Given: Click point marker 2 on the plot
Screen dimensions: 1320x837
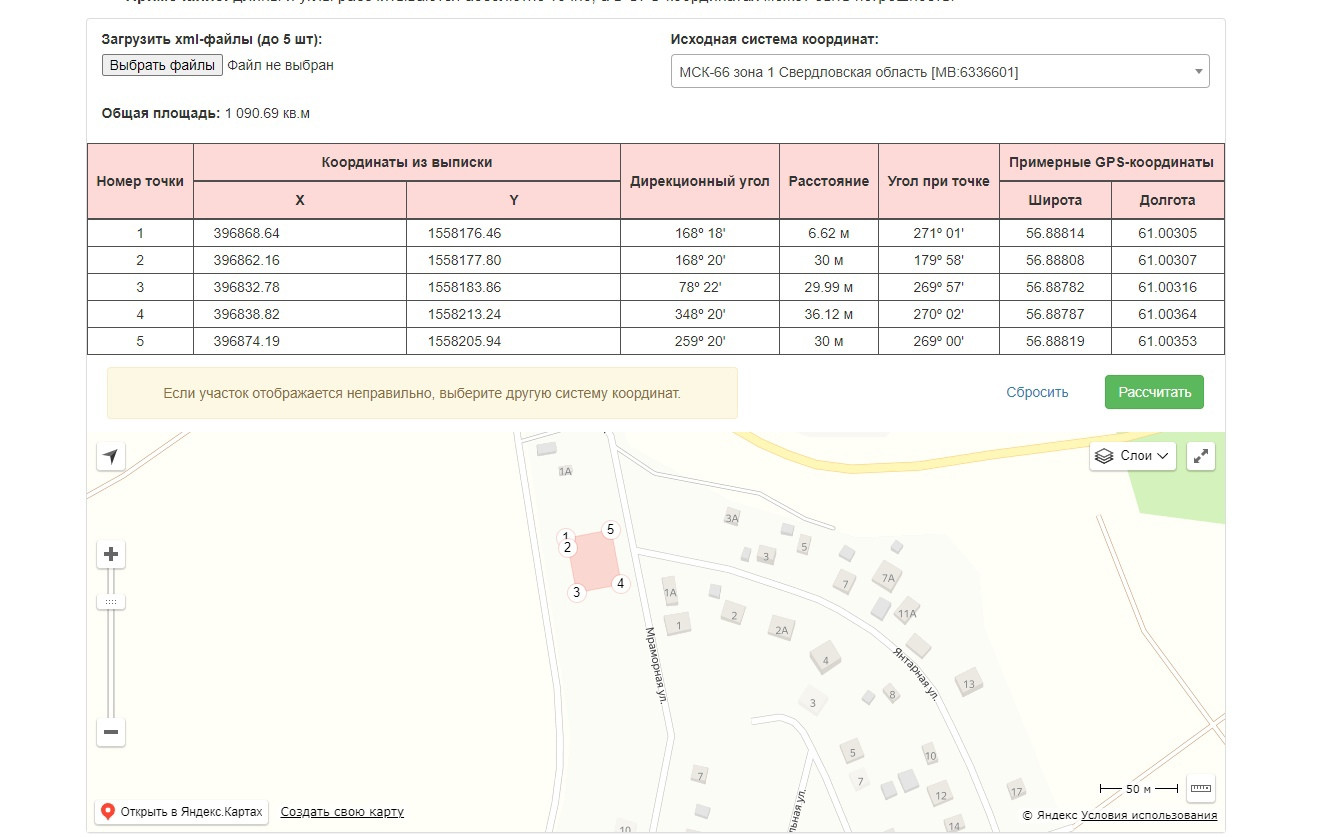Looking at the screenshot, I should tap(567, 547).
